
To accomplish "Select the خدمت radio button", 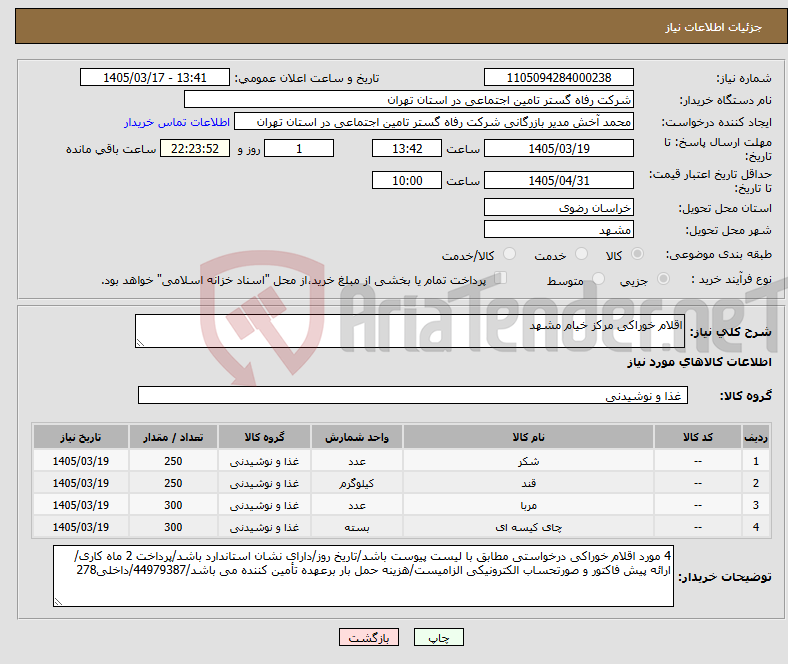I will 581,254.
